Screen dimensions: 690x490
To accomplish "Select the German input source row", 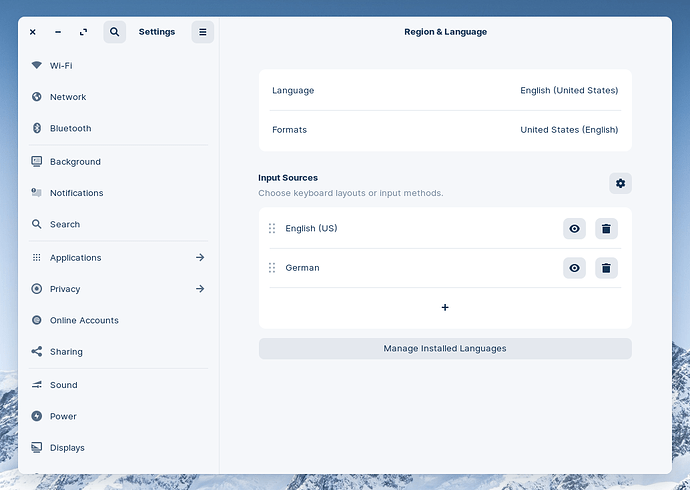I will coord(445,267).
